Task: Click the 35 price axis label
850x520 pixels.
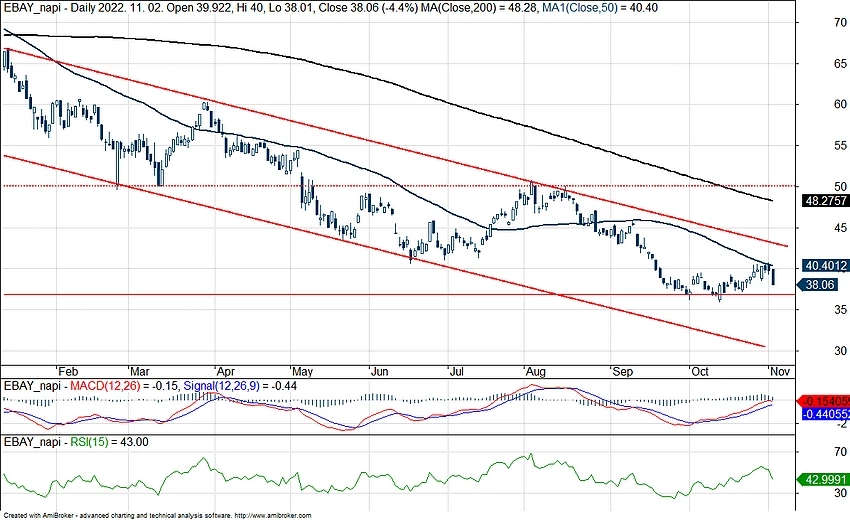Action: coord(840,310)
